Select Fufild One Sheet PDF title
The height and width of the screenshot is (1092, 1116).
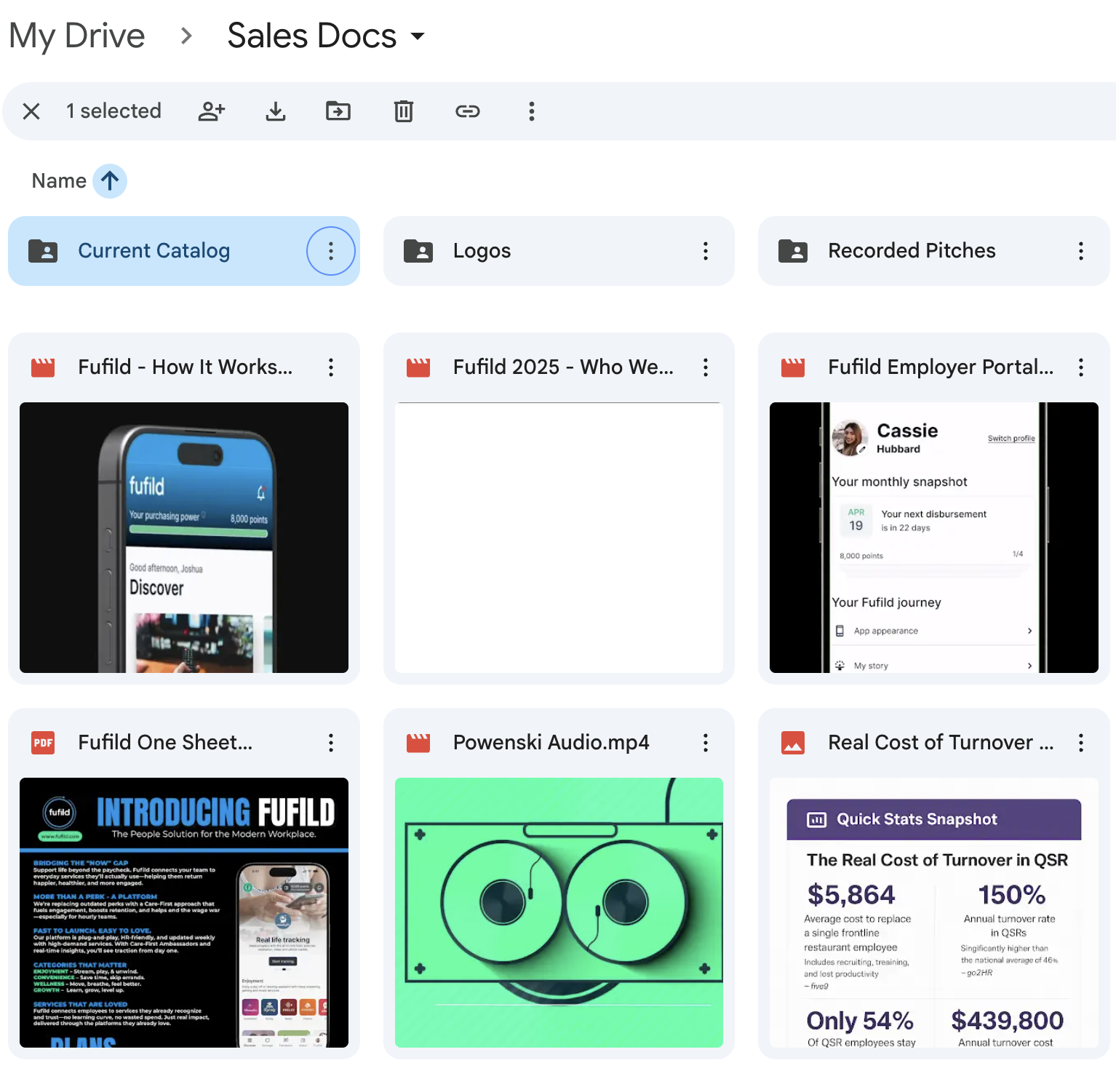pyautogui.click(x=165, y=743)
